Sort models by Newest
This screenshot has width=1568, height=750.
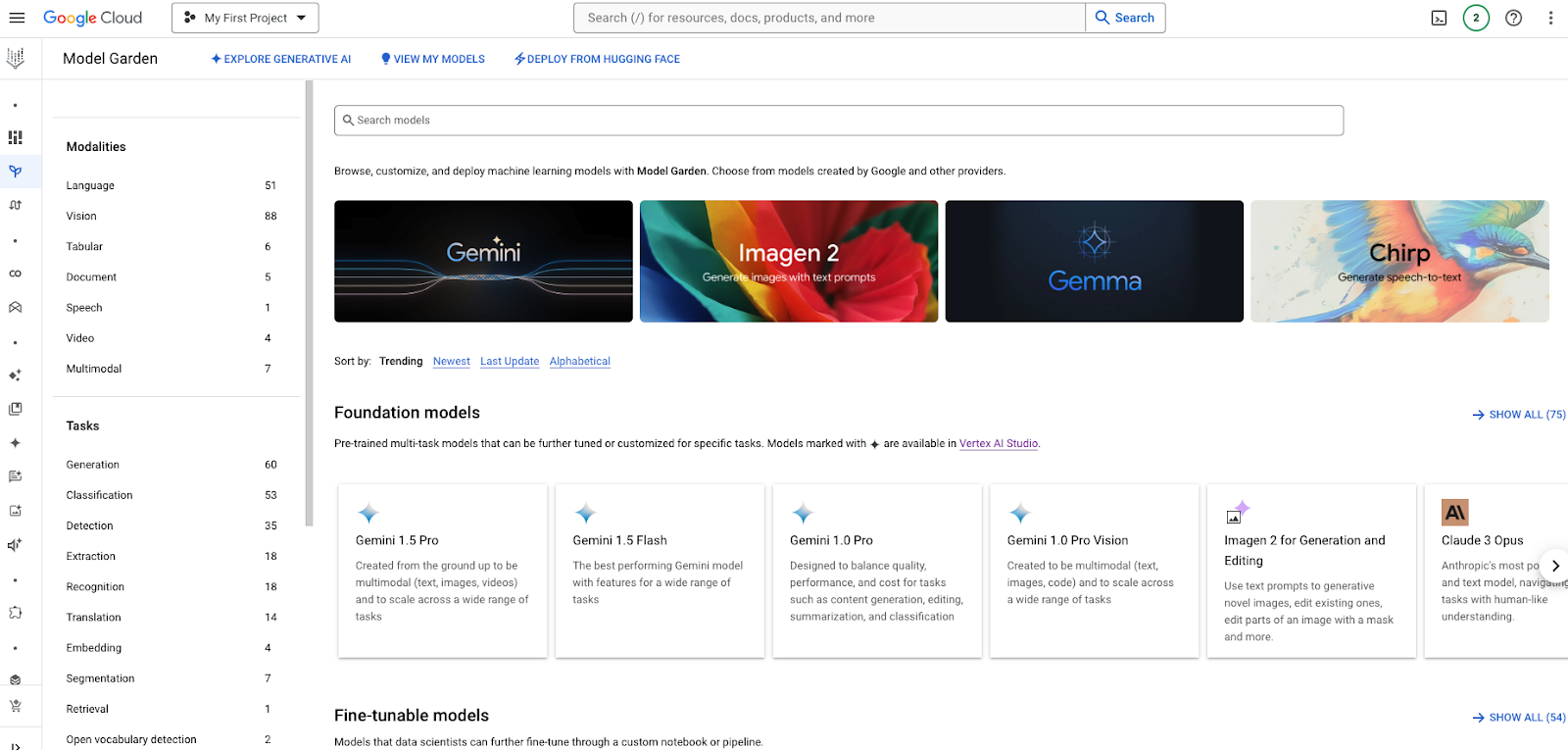452,361
